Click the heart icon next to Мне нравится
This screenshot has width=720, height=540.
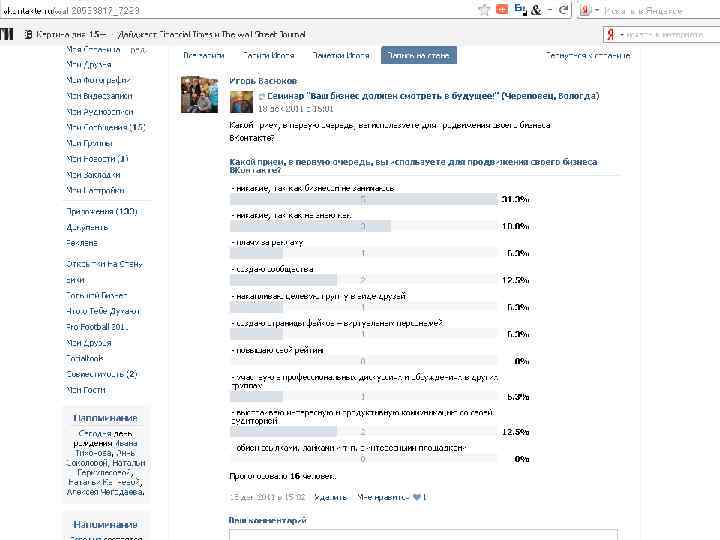[416, 497]
